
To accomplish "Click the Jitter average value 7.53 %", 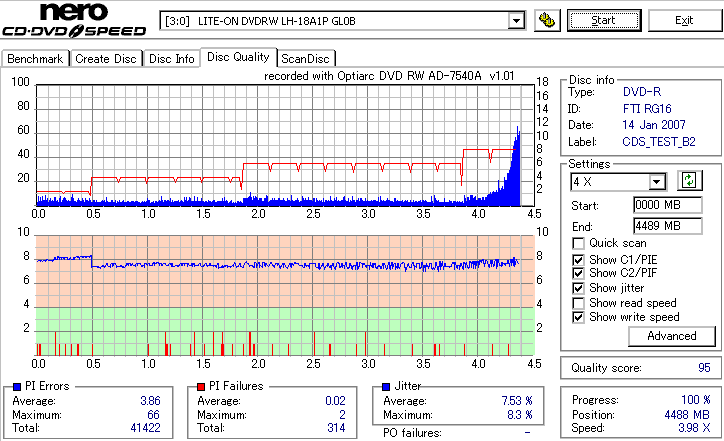I will coord(517,401).
